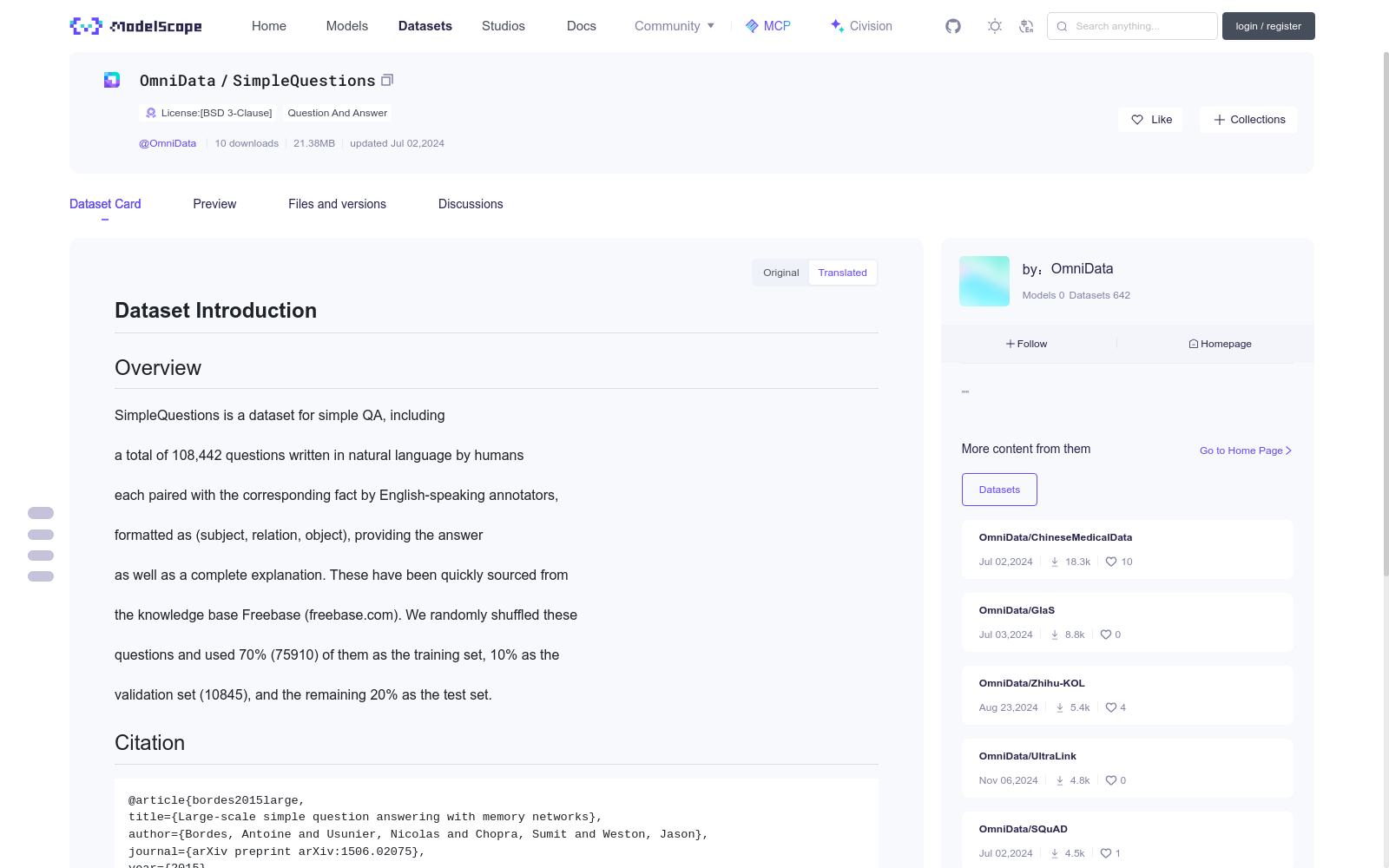The width and height of the screenshot is (1389, 868).
Task: Click the home icon beside Homepage
Action: coord(1194,344)
